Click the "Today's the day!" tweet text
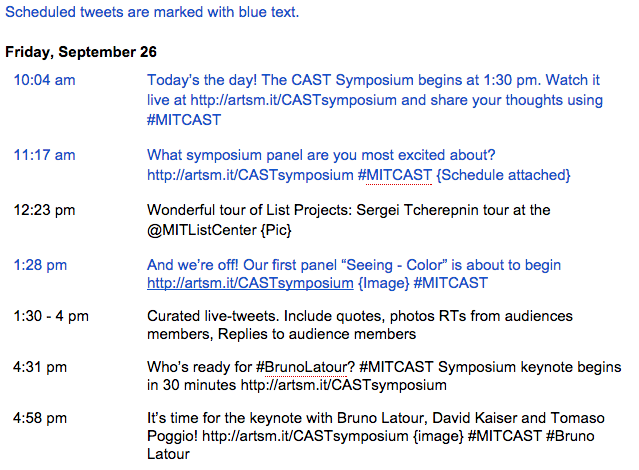The image size is (639, 470). (x=375, y=100)
